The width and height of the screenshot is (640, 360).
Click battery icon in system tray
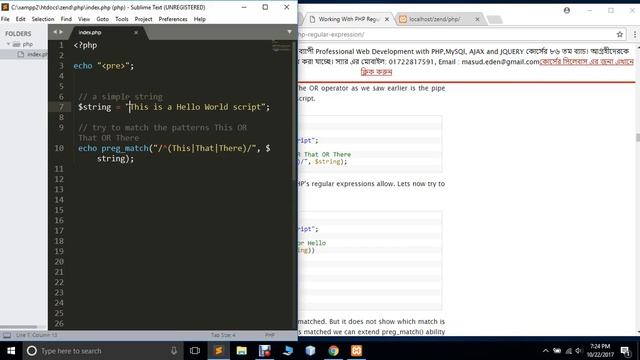click(x=557, y=351)
